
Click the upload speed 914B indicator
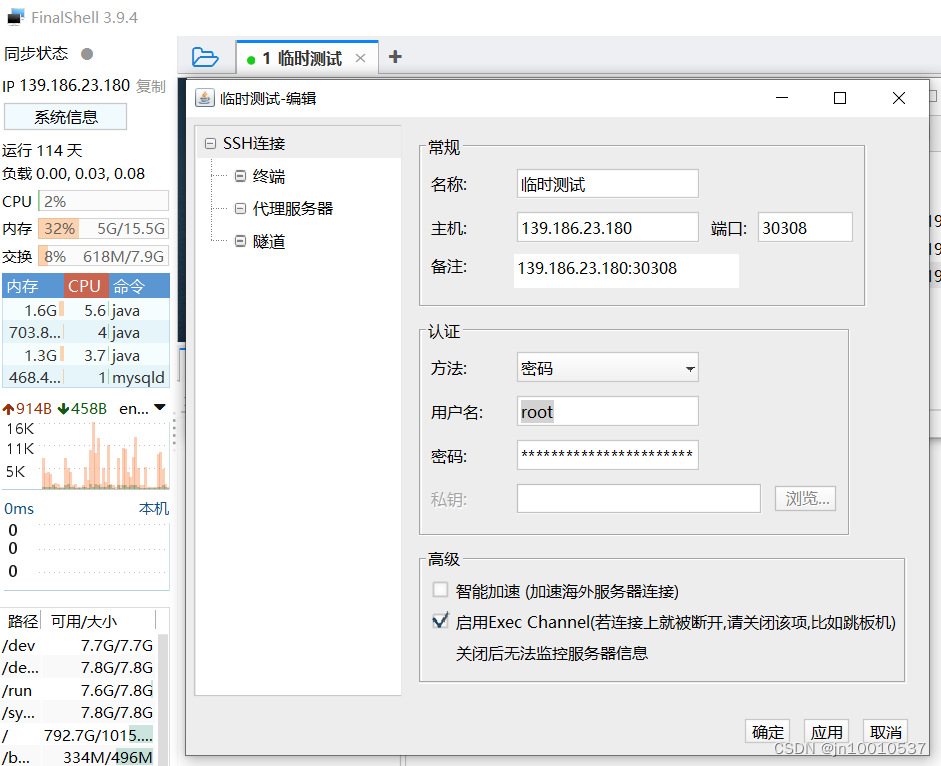(x=28, y=409)
